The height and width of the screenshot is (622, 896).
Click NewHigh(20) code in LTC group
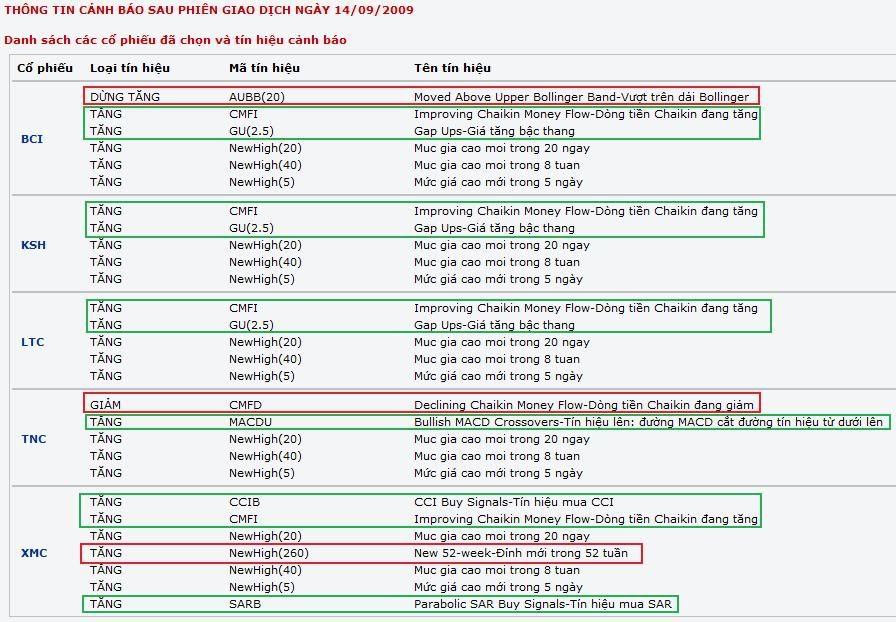pyautogui.click(x=265, y=342)
